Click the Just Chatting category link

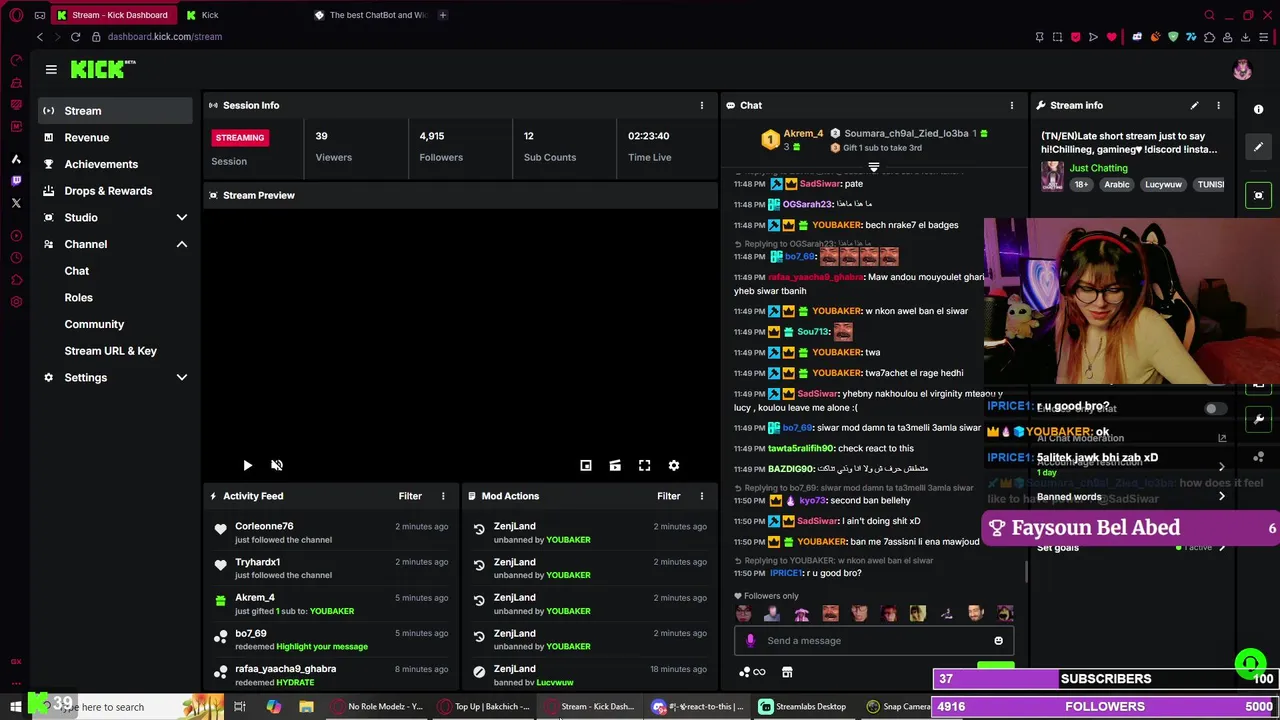(x=1098, y=168)
